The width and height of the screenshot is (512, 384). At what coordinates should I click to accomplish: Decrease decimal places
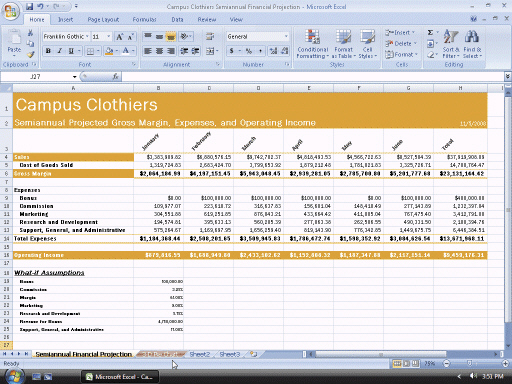click(285, 51)
